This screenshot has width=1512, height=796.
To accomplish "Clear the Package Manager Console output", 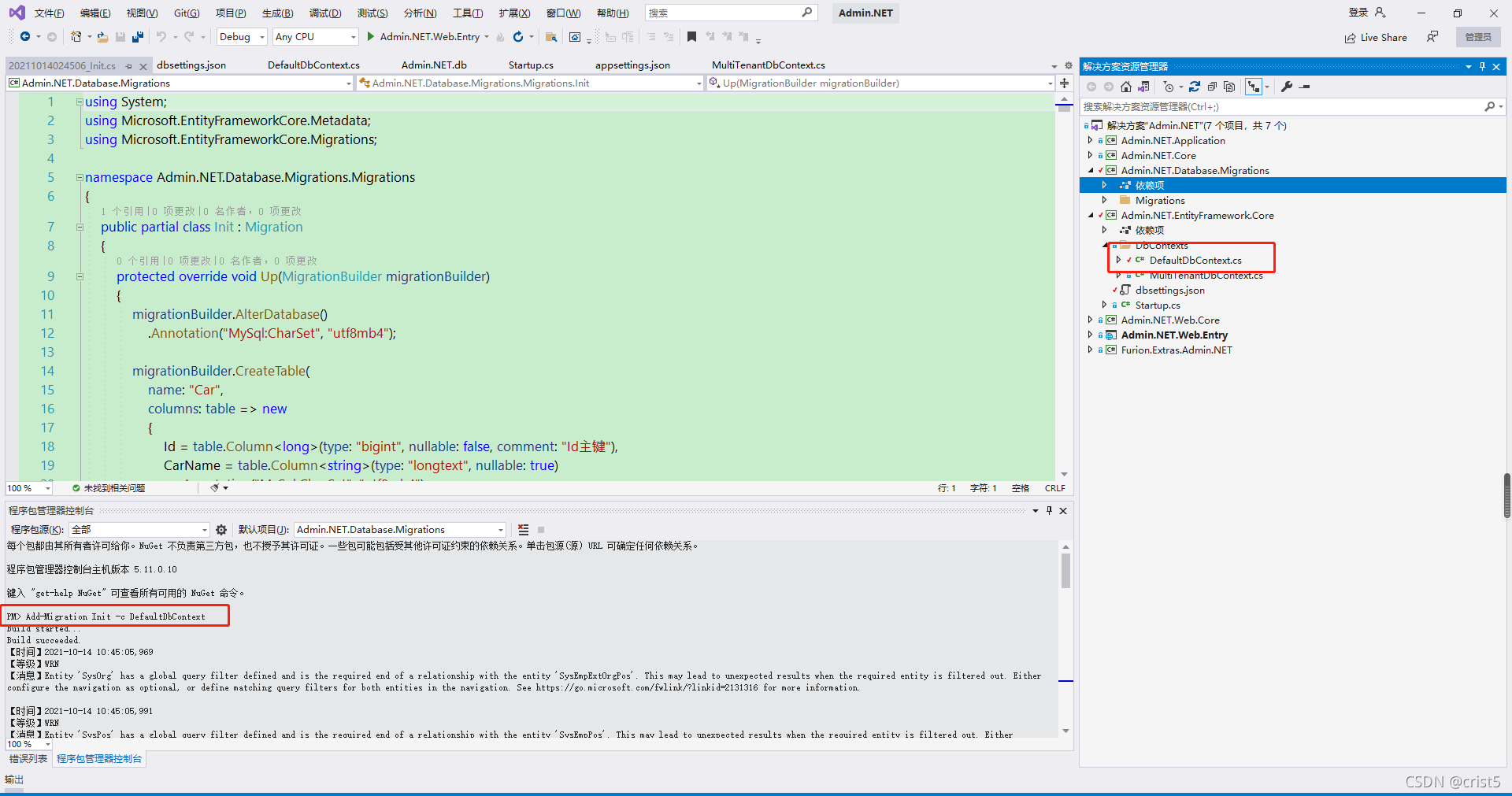I will [524, 529].
